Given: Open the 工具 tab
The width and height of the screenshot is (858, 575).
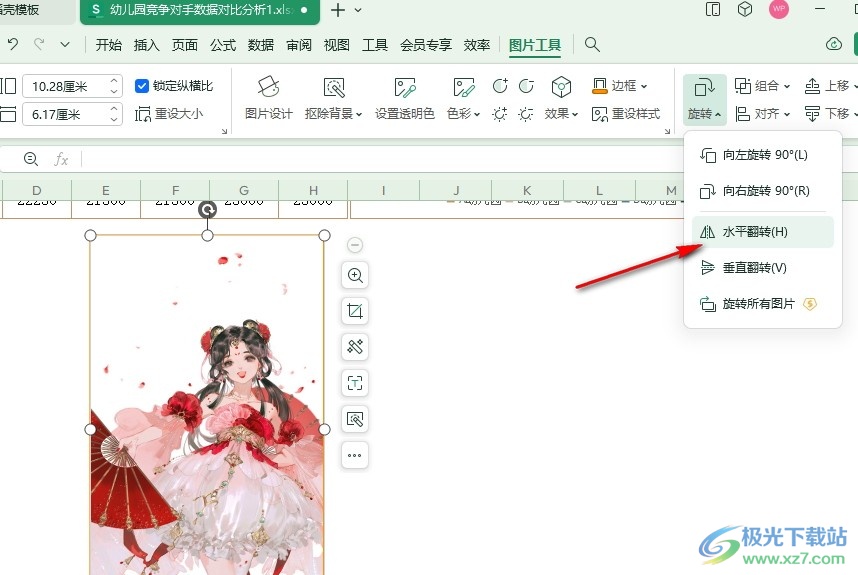Looking at the screenshot, I should point(375,45).
